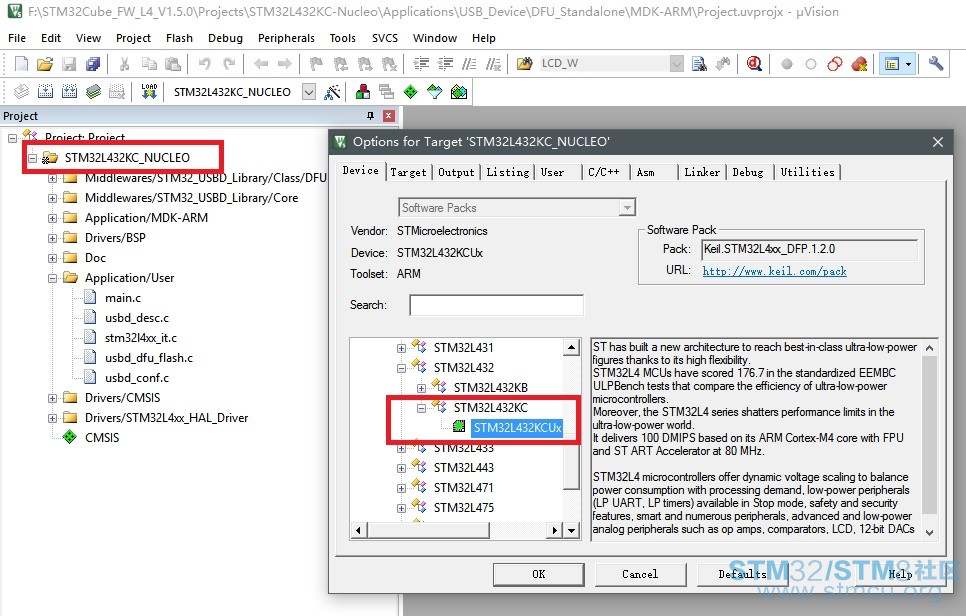
Task: Click the Batch build icon
Action: [x=93, y=92]
